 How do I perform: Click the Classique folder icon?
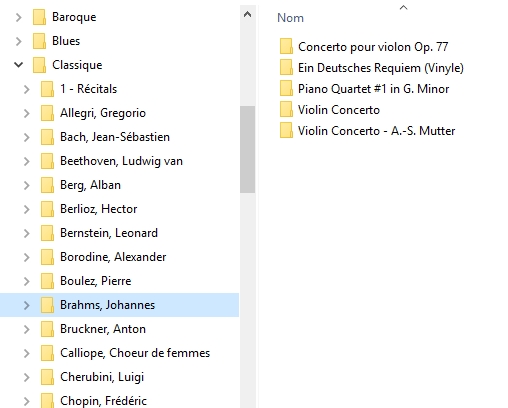point(39,65)
